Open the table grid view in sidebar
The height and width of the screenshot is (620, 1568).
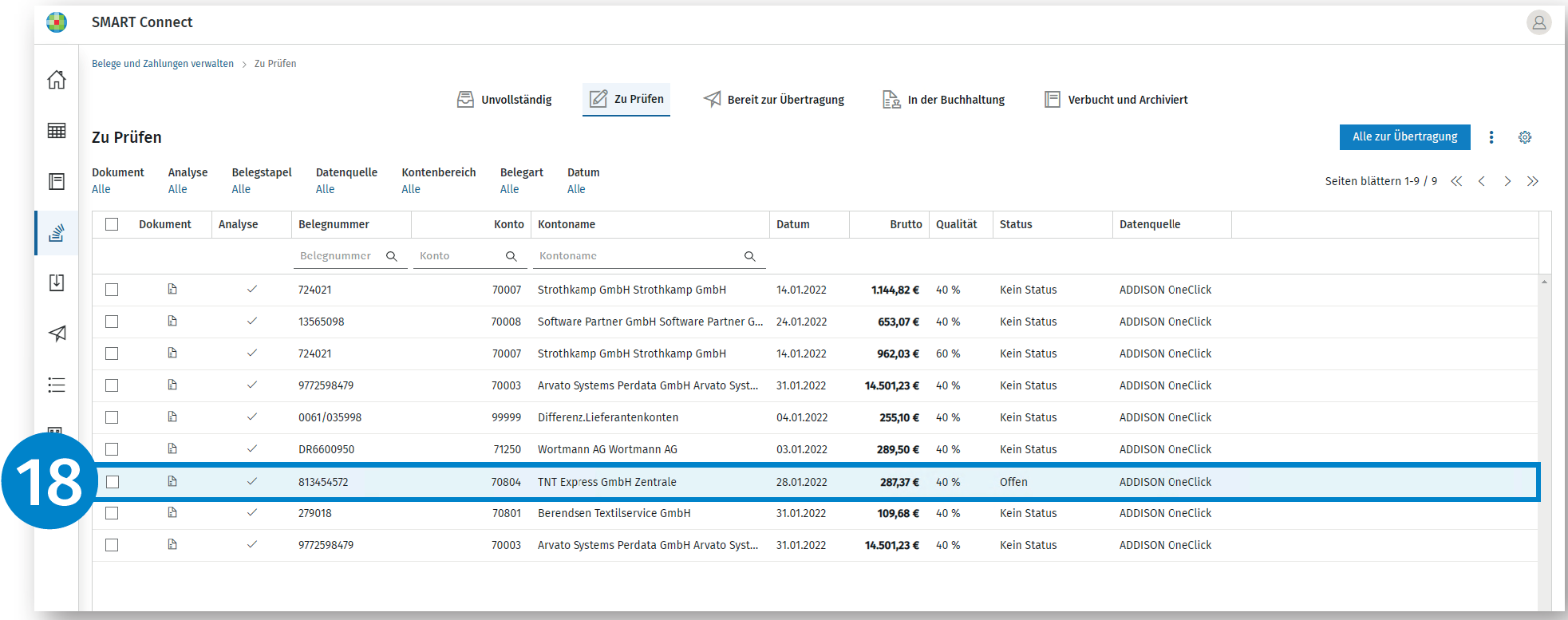tap(57, 131)
